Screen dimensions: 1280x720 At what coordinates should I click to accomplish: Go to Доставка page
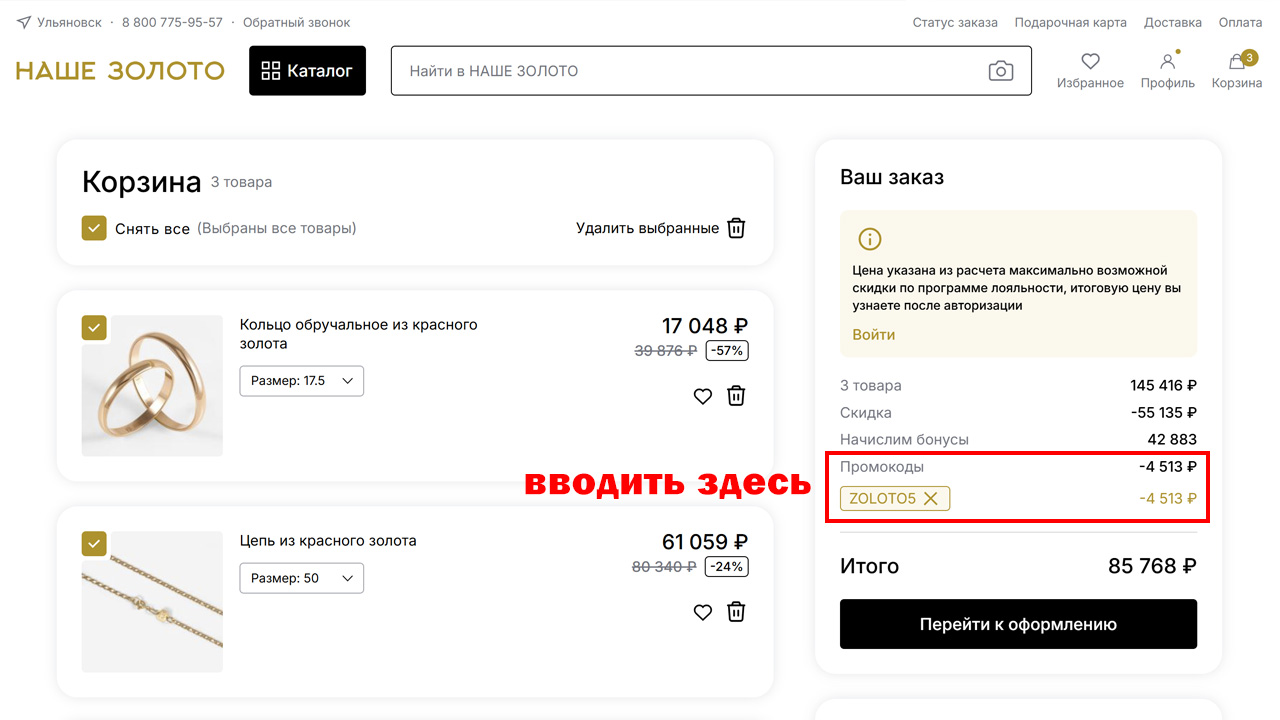(x=1173, y=22)
